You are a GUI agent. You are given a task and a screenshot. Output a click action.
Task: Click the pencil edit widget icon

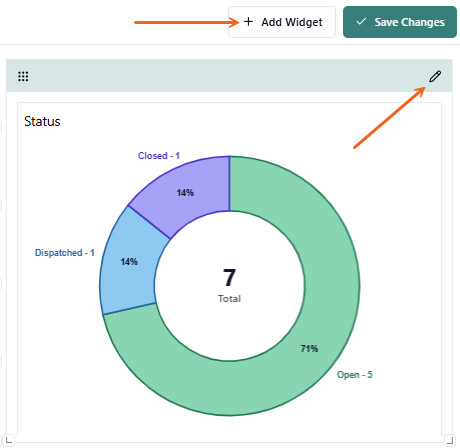point(435,76)
